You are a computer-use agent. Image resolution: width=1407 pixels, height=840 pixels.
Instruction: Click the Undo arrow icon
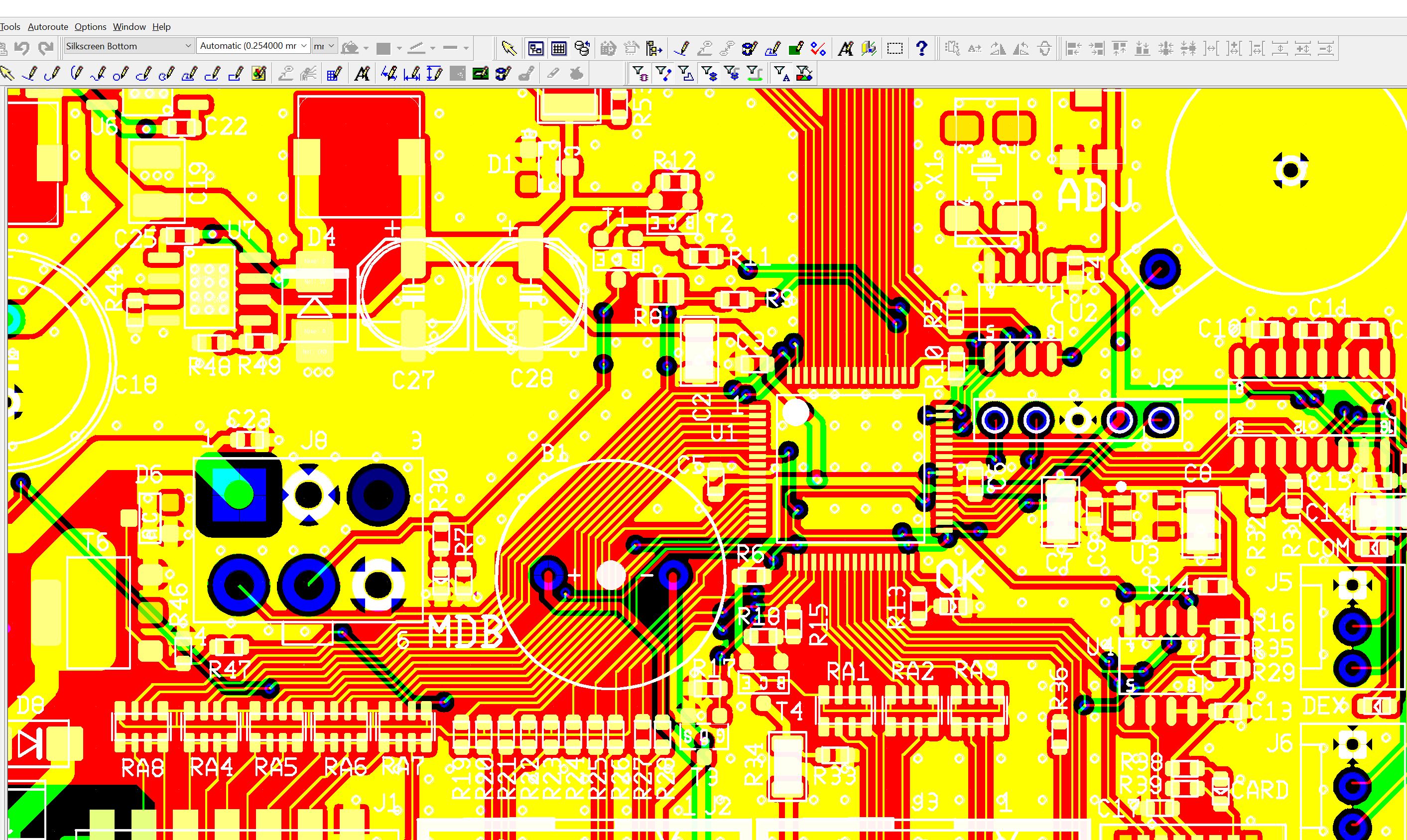(x=21, y=48)
